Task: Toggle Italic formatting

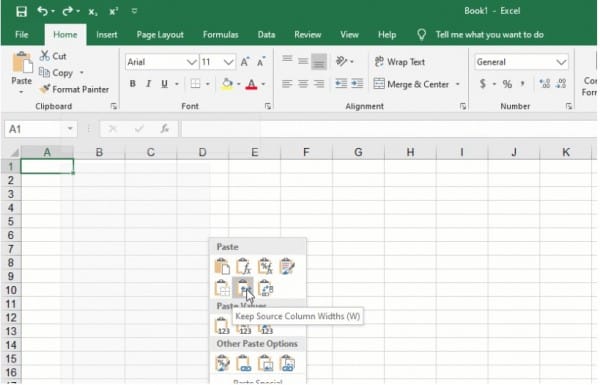Action: tap(148, 84)
